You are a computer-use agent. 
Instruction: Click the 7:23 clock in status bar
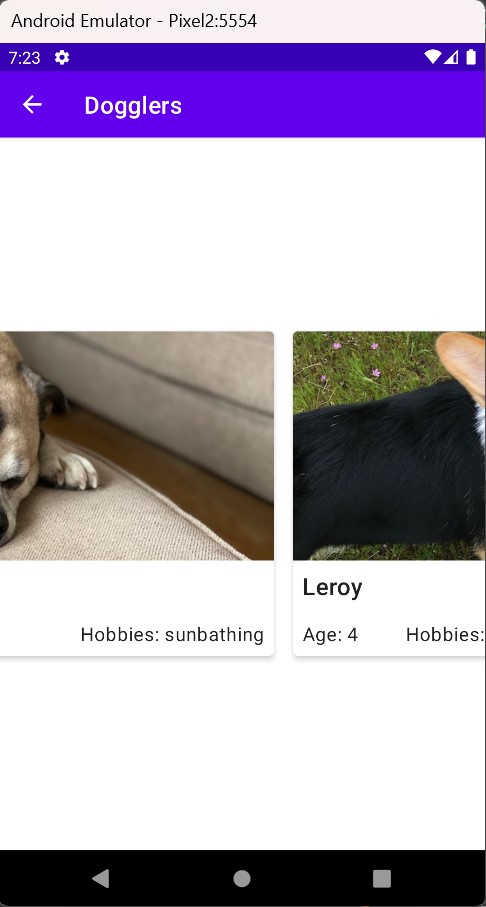(x=24, y=58)
